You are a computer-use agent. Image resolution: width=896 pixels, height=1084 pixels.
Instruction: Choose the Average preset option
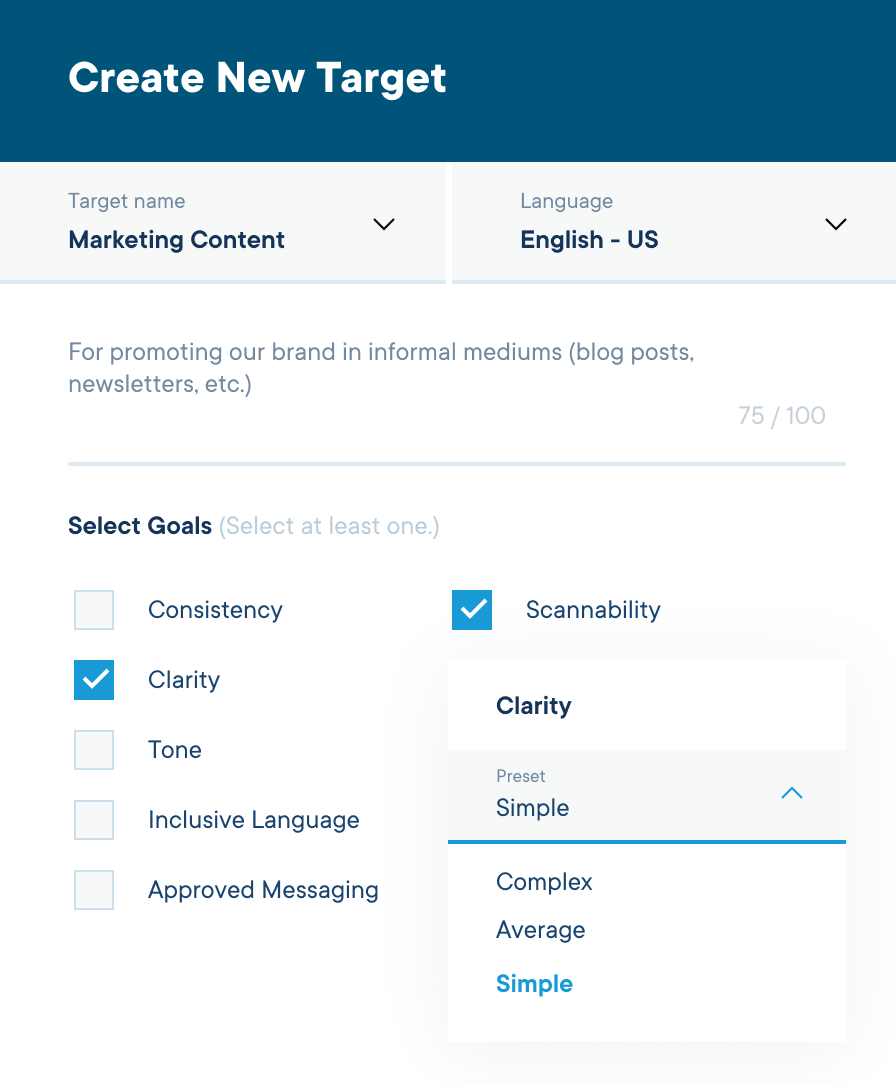[x=541, y=931]
